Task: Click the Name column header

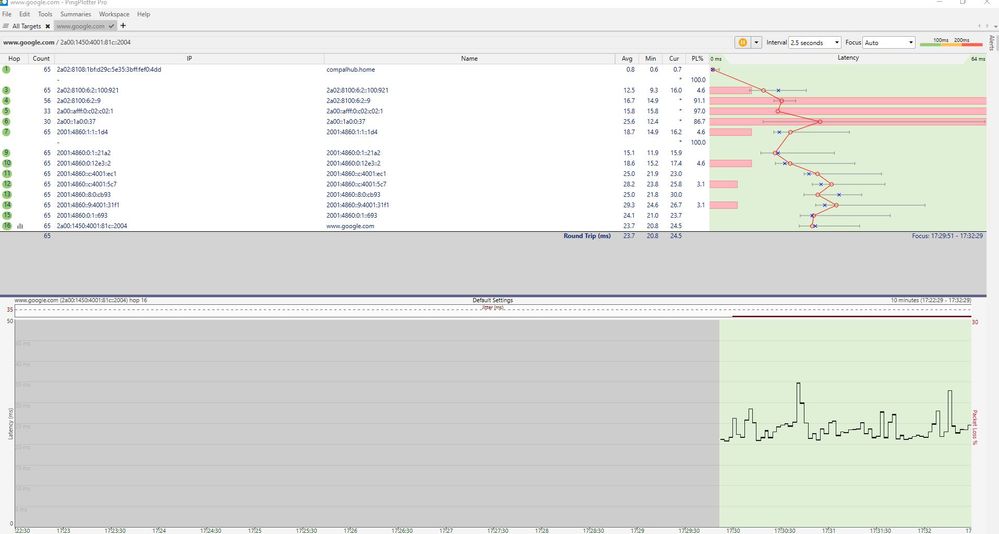Action: pos(469,59)
